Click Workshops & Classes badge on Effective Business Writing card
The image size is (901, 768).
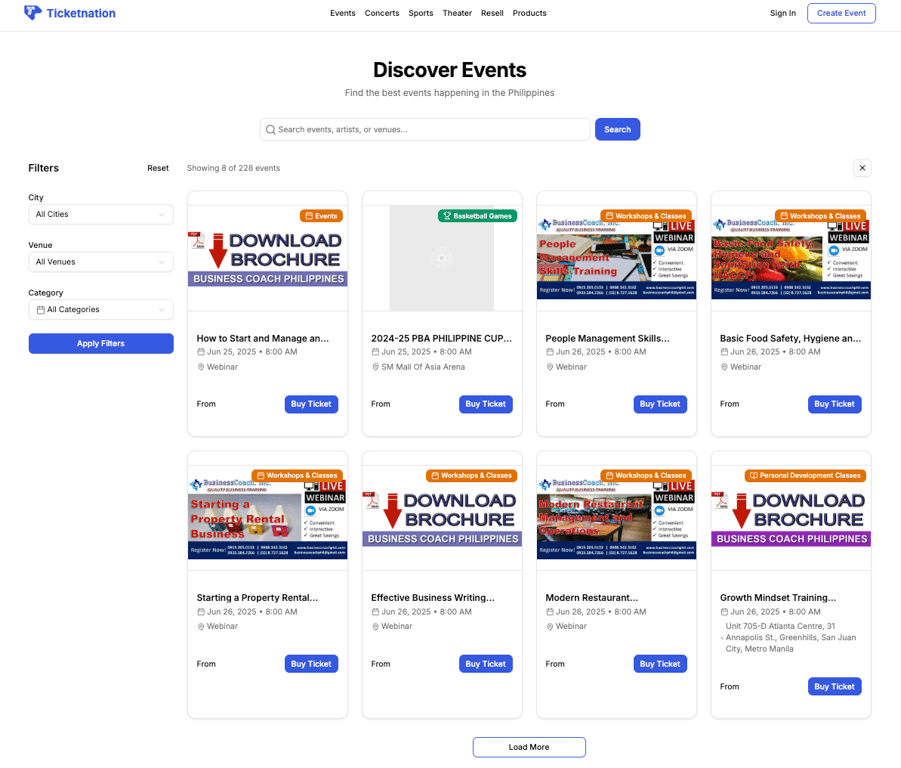click(472, 476)
